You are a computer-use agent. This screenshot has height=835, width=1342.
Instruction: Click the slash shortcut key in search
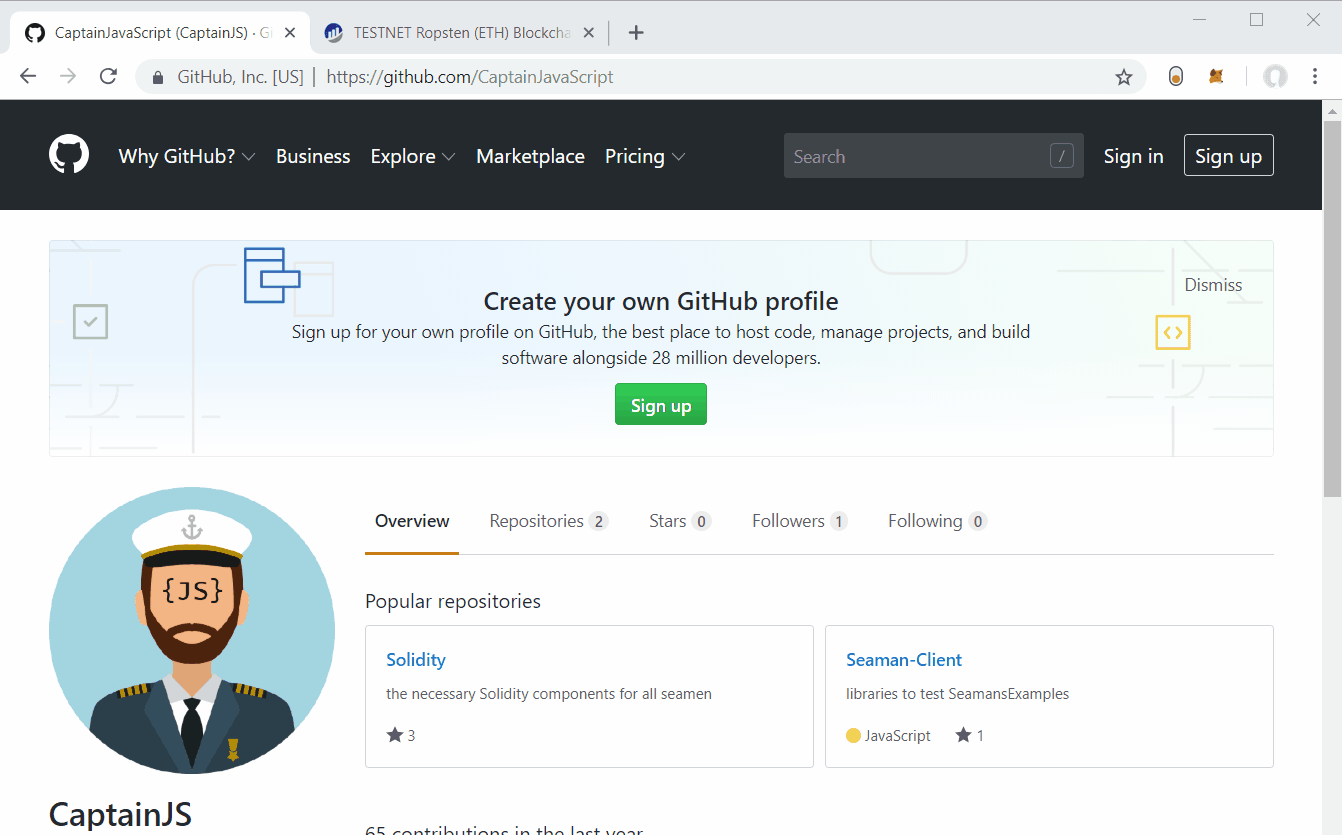[1061, 156]
